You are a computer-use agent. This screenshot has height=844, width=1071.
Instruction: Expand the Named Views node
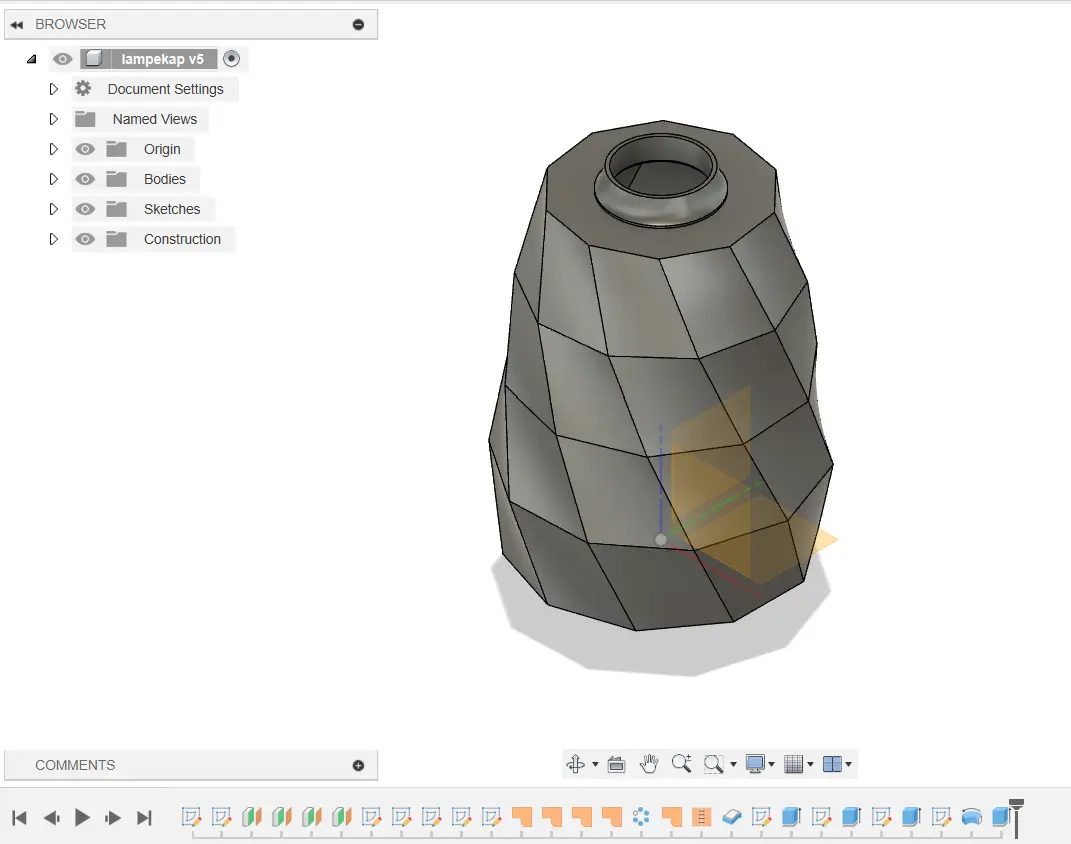click(x=53, y=119)
